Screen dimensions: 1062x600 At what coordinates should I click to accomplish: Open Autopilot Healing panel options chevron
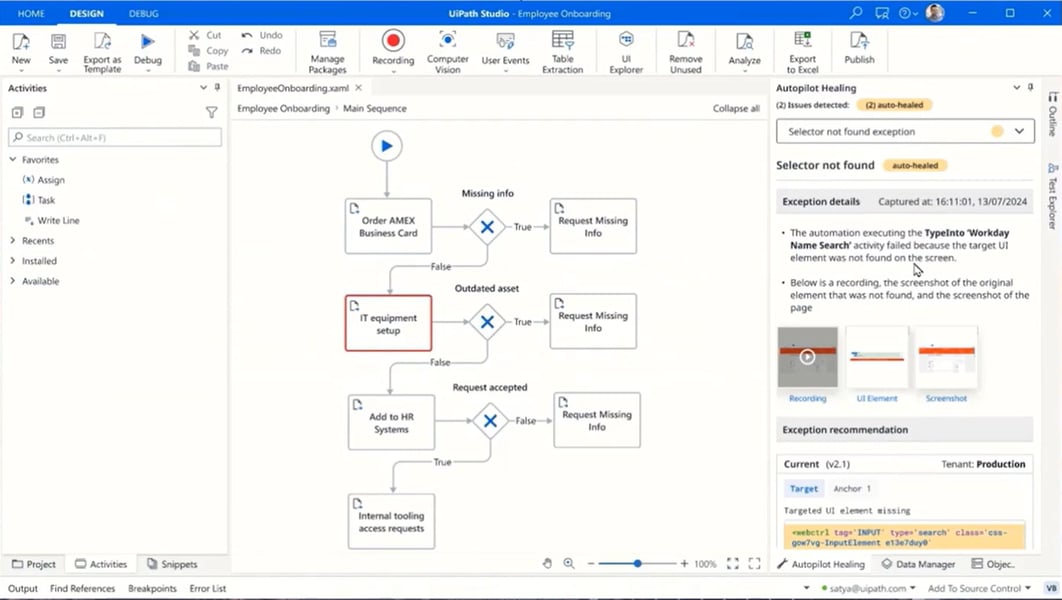(x=1017, y=87)
